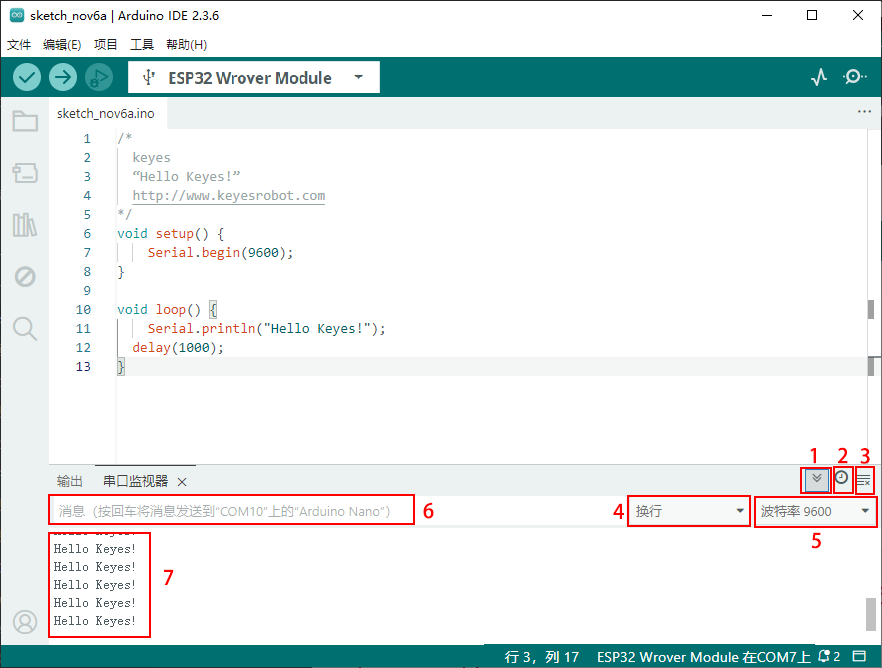Open the line ending 换行 dropdown
The height and width of the screenshot is (668, 882).
[689, 511]
